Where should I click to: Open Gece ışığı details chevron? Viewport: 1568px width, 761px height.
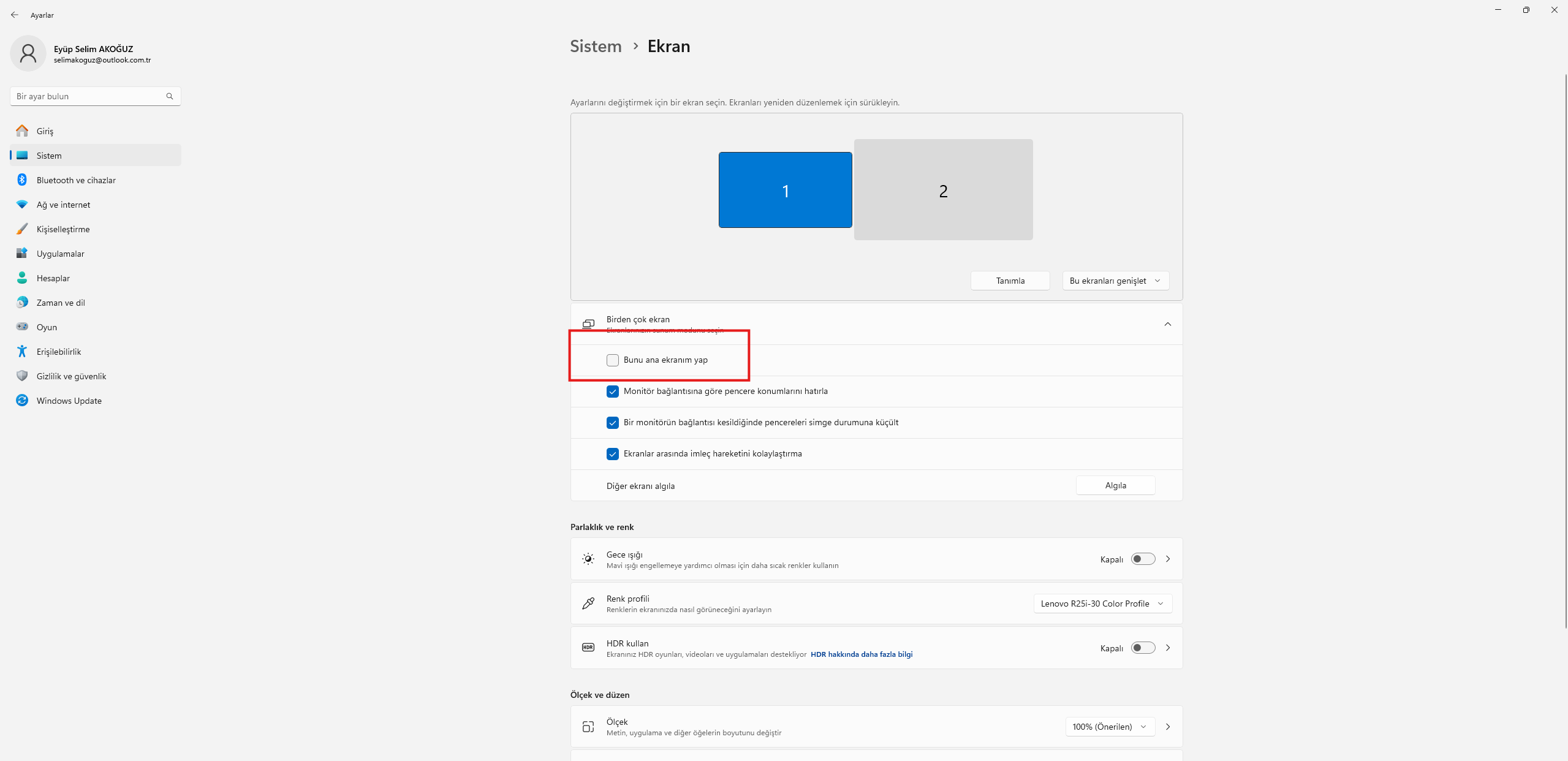[1168, 559]
